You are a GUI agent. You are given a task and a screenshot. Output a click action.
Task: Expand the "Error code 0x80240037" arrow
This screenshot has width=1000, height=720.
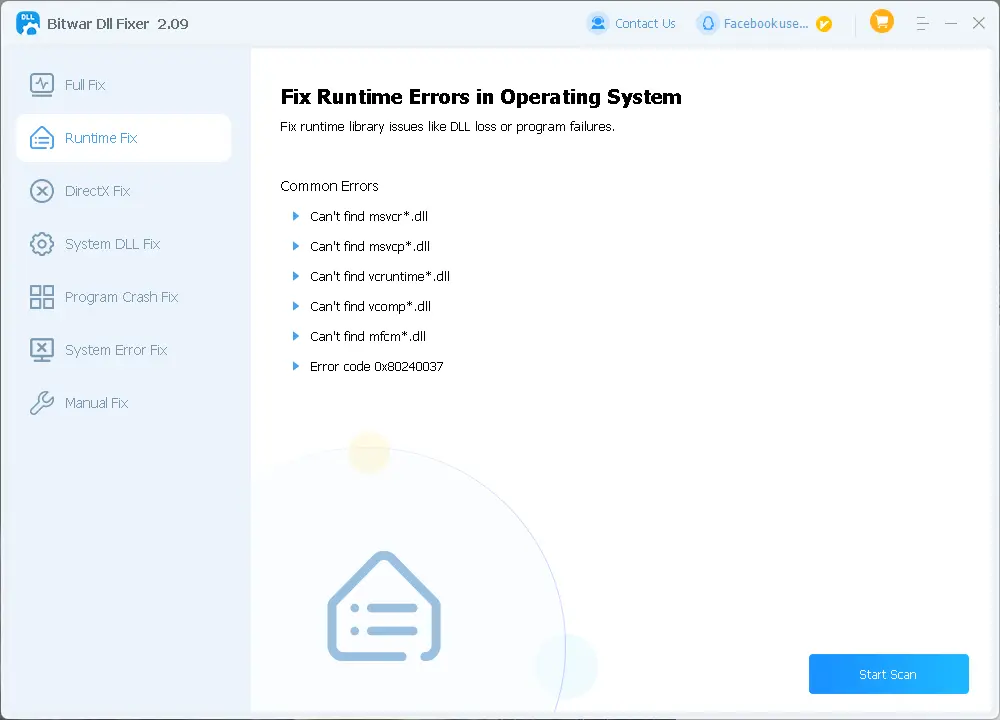[295, 366]
